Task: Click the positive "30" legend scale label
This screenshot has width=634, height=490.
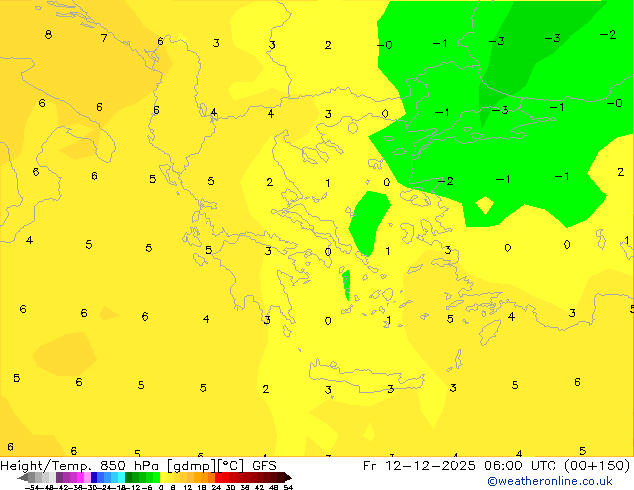Action: click(x=230, y=487)
